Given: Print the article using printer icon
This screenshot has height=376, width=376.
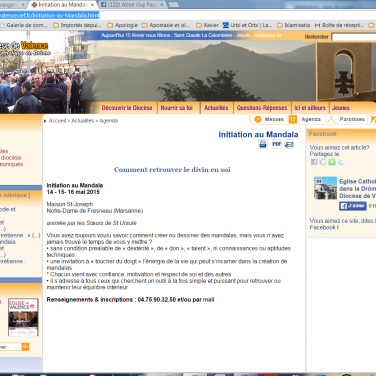Looking at the screenshot, I should pos(263,144).
